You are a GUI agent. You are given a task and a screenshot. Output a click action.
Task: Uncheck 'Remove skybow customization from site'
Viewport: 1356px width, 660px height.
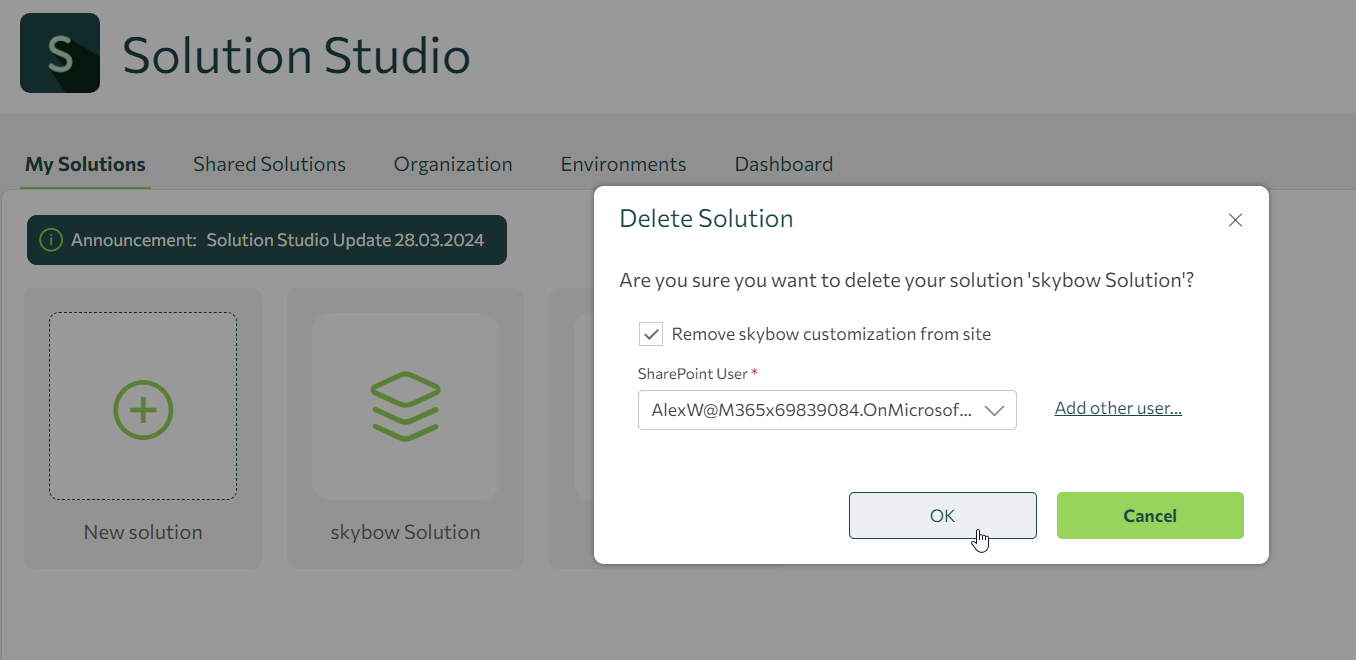[x=651, y=334]
